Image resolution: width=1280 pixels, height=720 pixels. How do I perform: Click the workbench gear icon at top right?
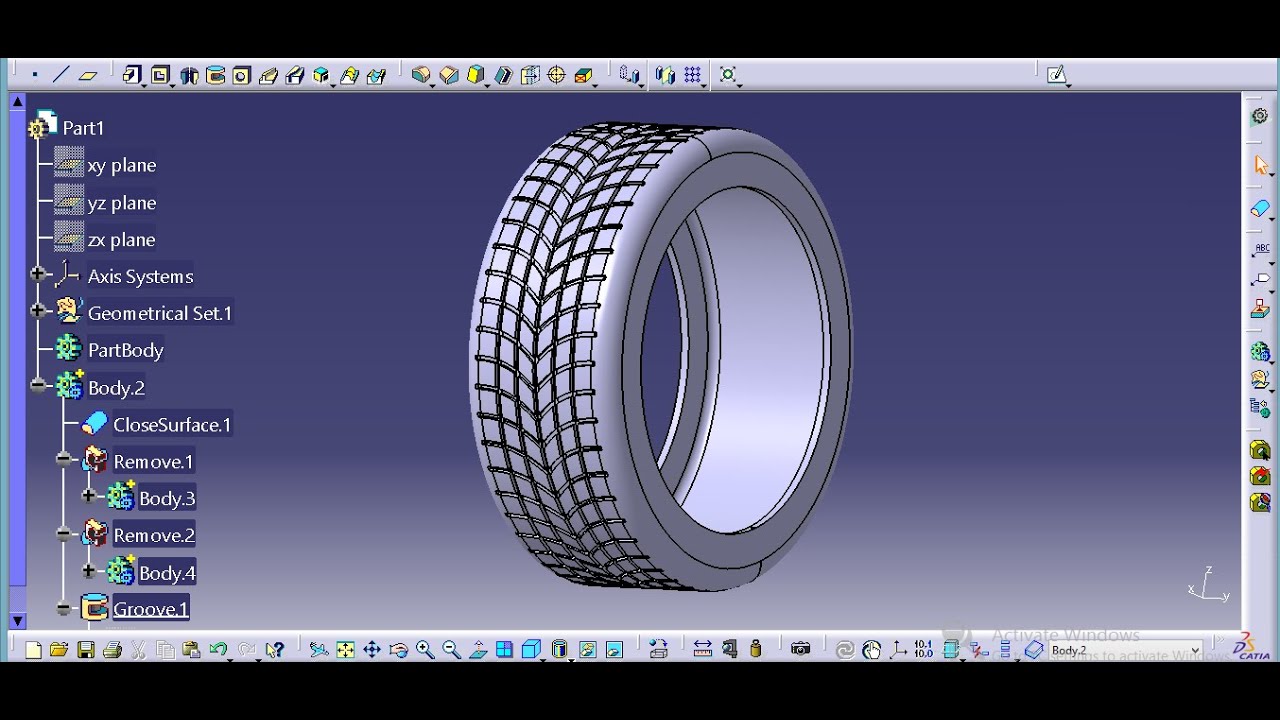point(1260,117)
